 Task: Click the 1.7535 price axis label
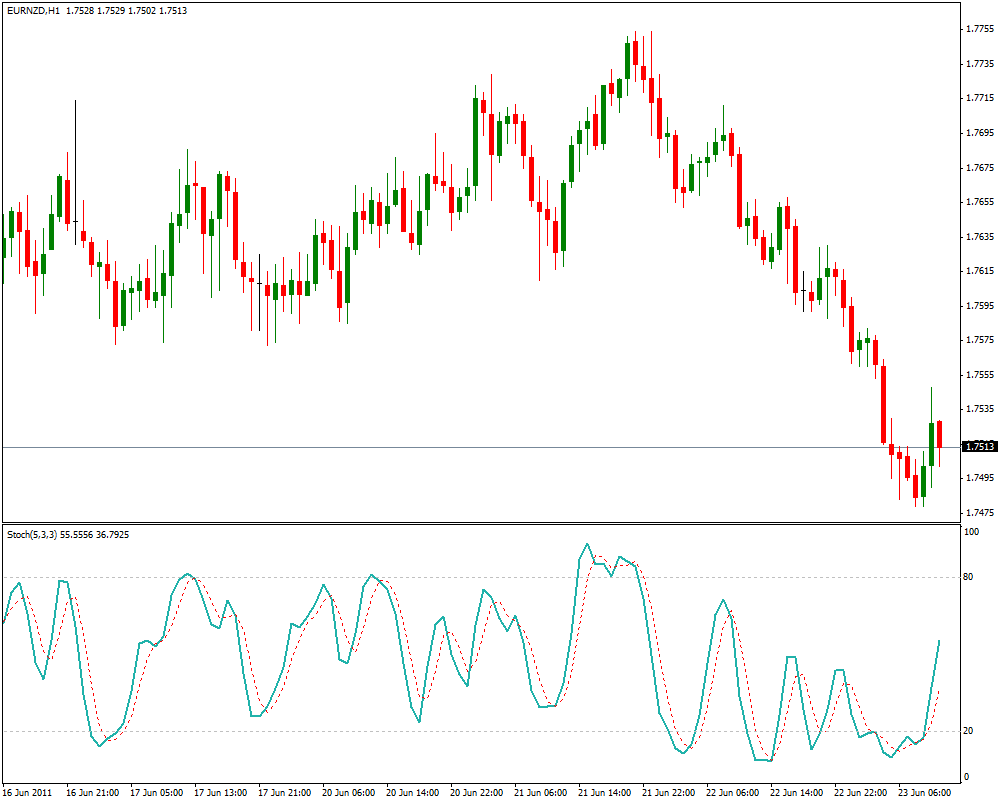[980, 408]
